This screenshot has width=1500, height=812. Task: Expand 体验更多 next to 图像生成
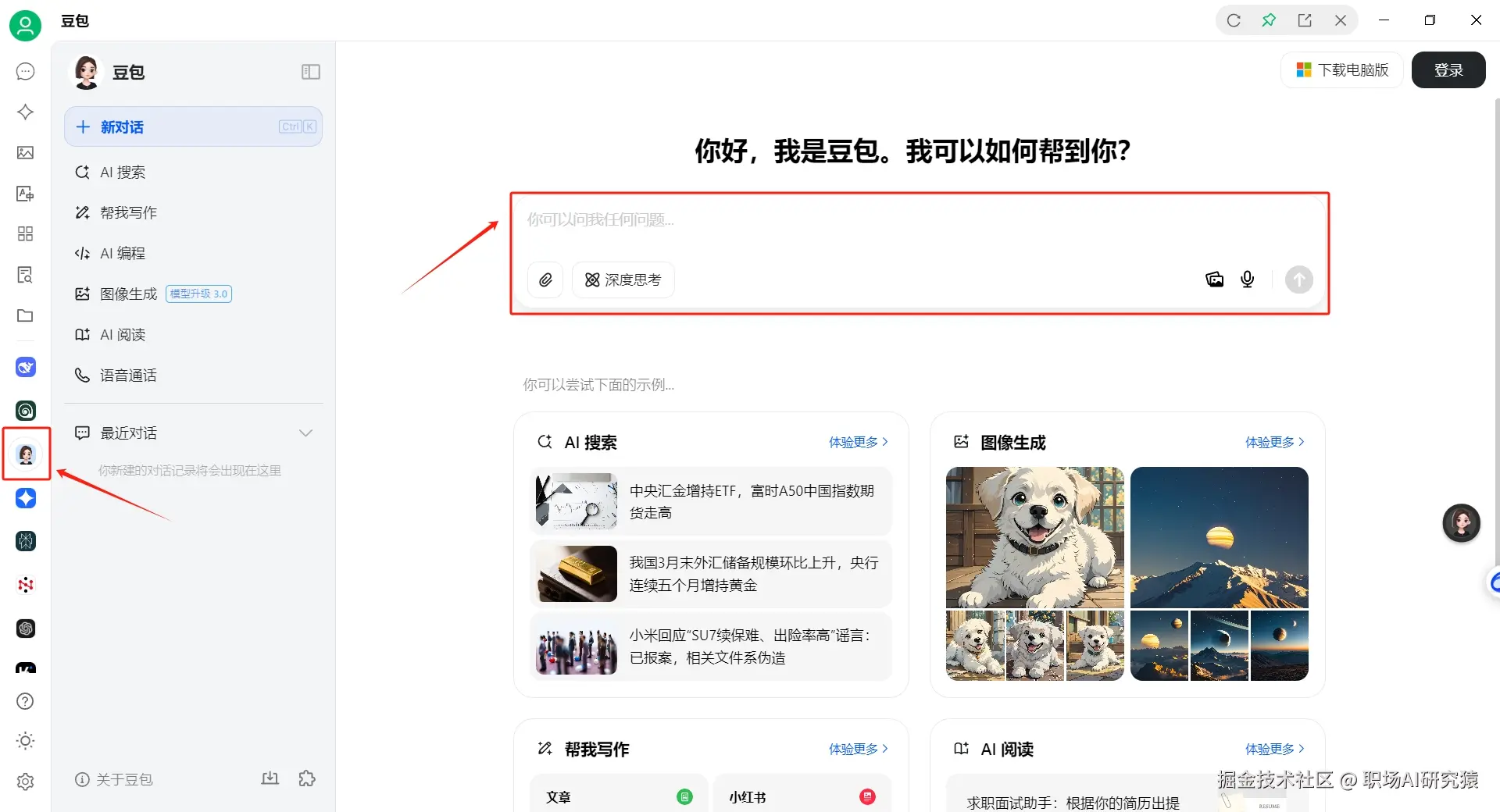(1271, 442)
